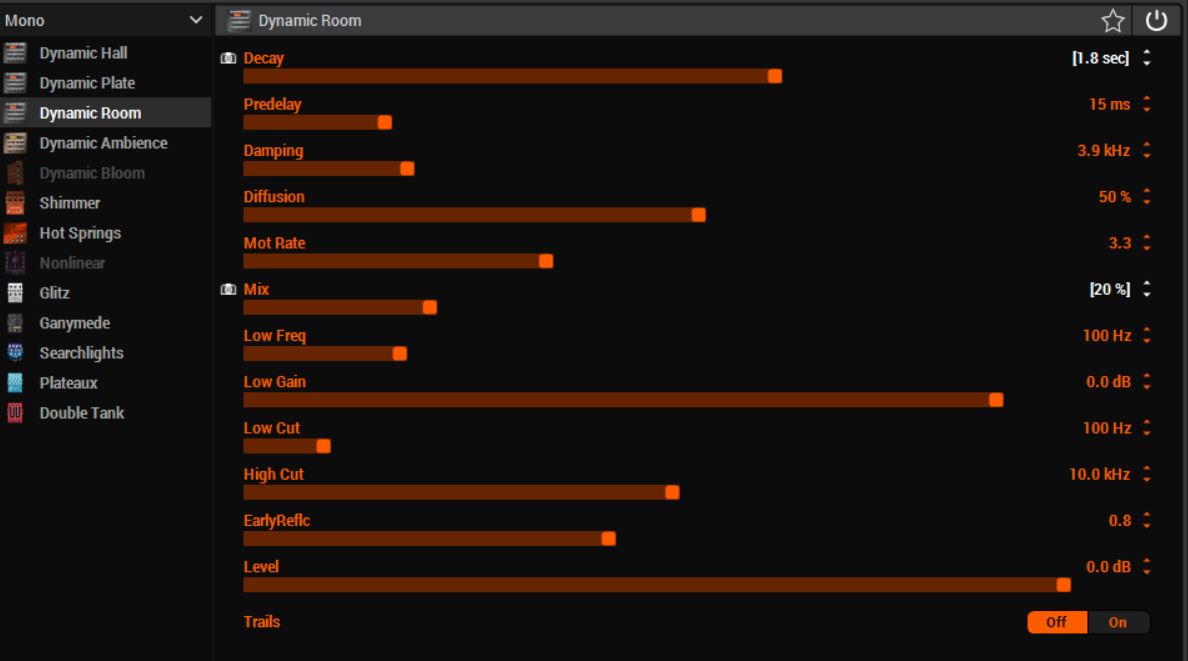Click the Diffusion slider handle

pos(699,215)
